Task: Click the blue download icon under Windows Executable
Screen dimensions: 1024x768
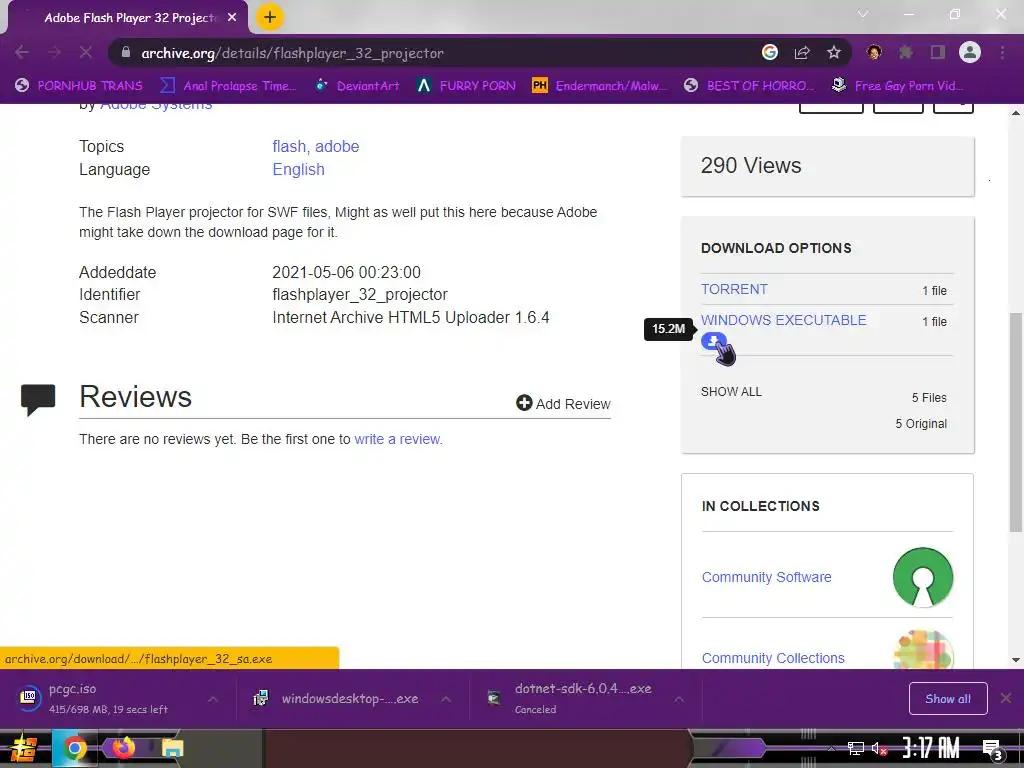Action: click(713, 341)
